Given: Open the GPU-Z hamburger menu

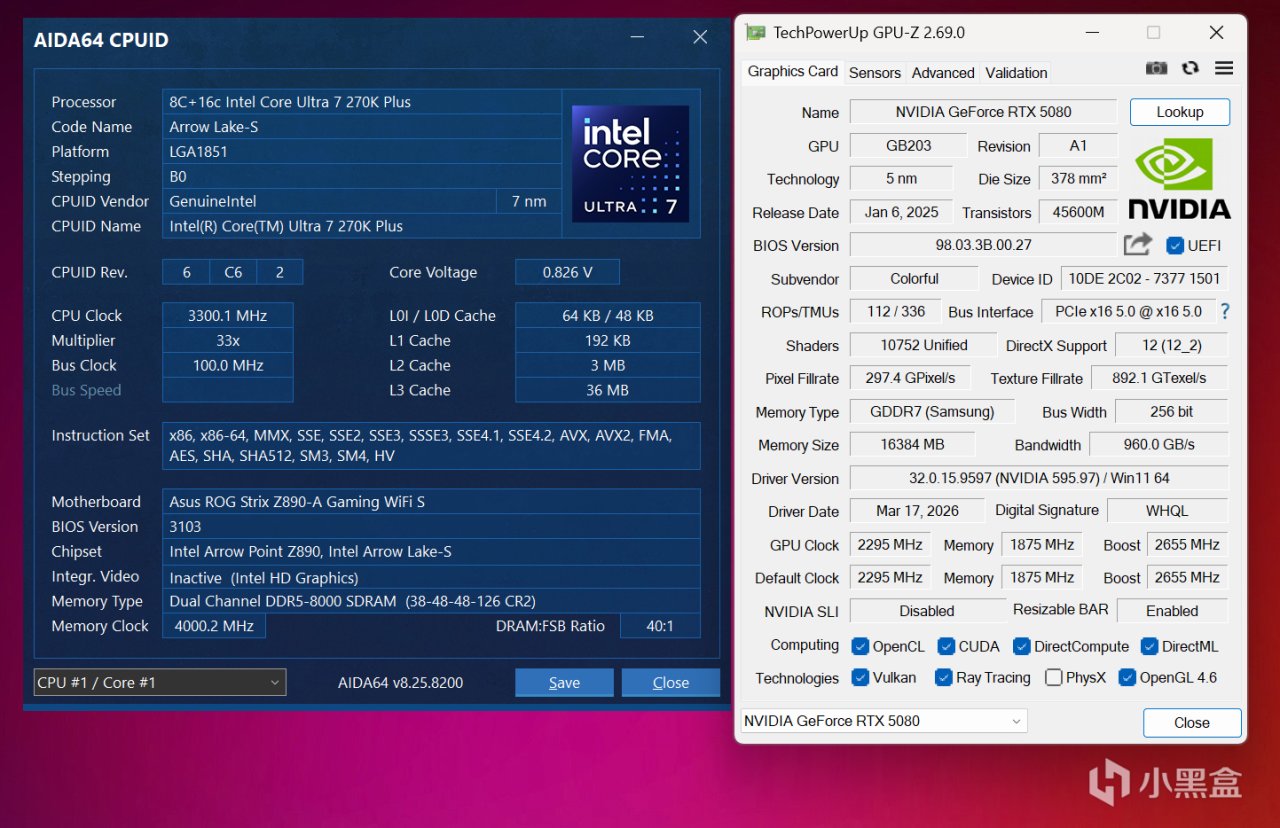Looking at the screenshot, I should pos(1224,68).
